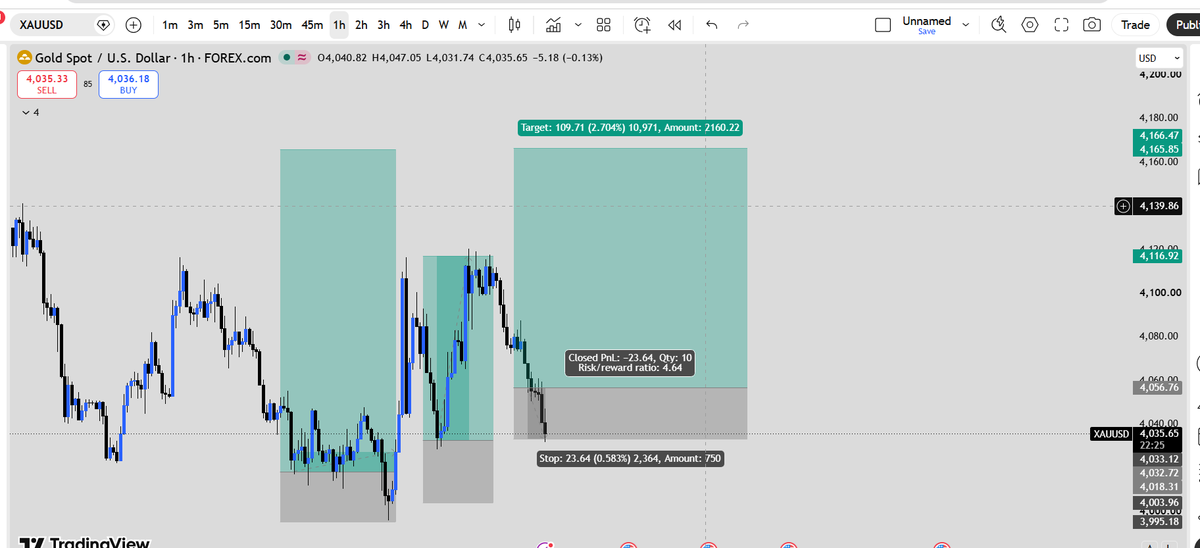
Task: Click the green market status dot
Action: point(287,58)
